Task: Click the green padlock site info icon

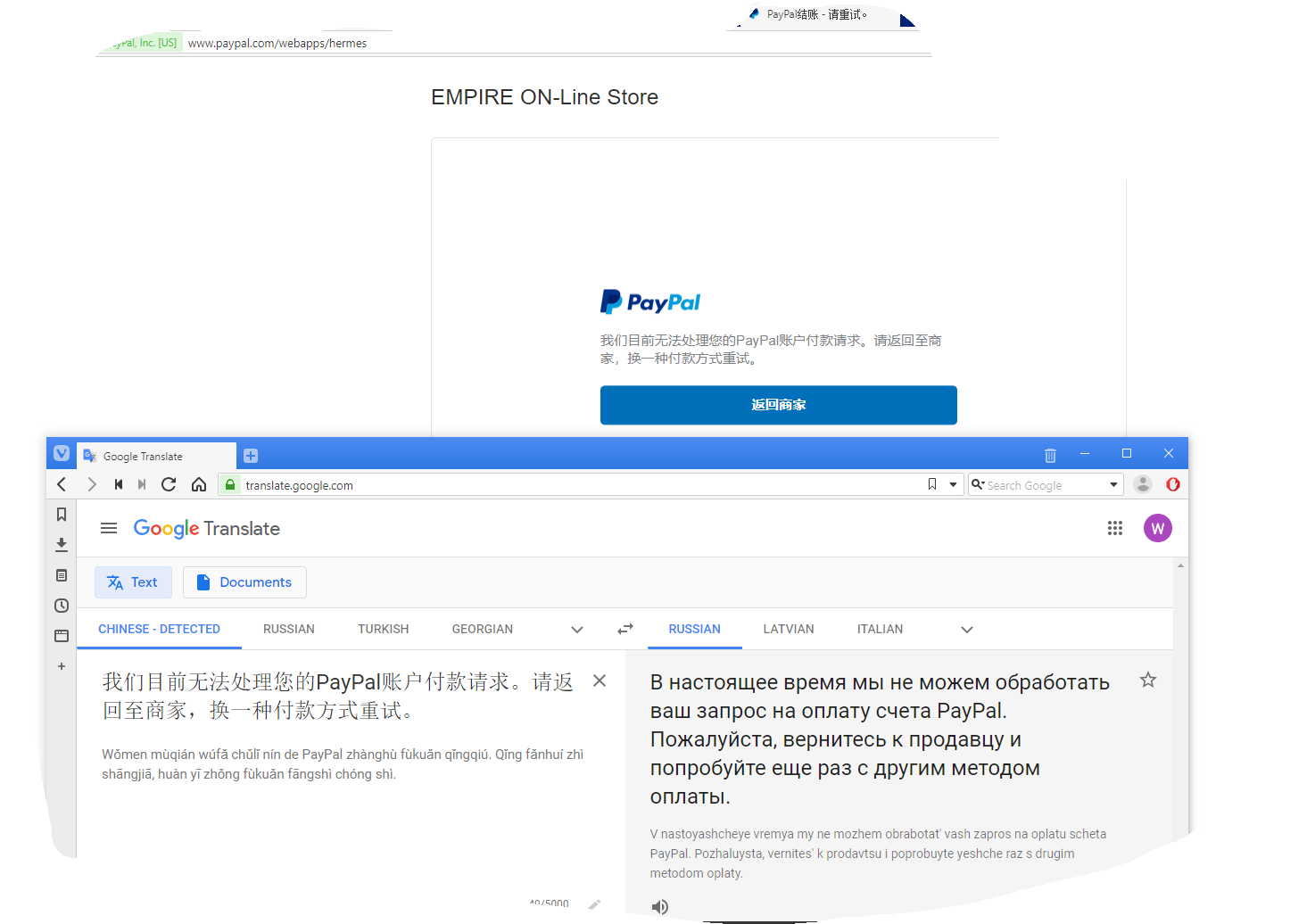Action: [x=230, y=484]
